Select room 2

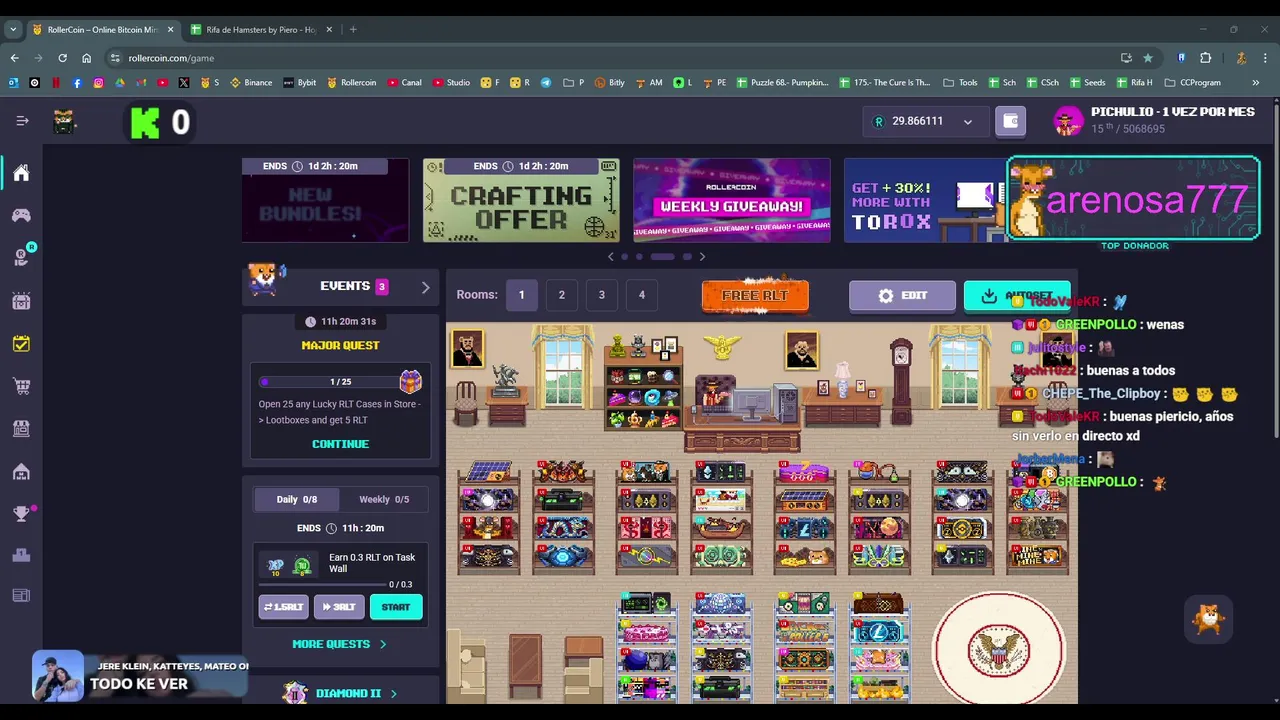click(x=561, y=295)
